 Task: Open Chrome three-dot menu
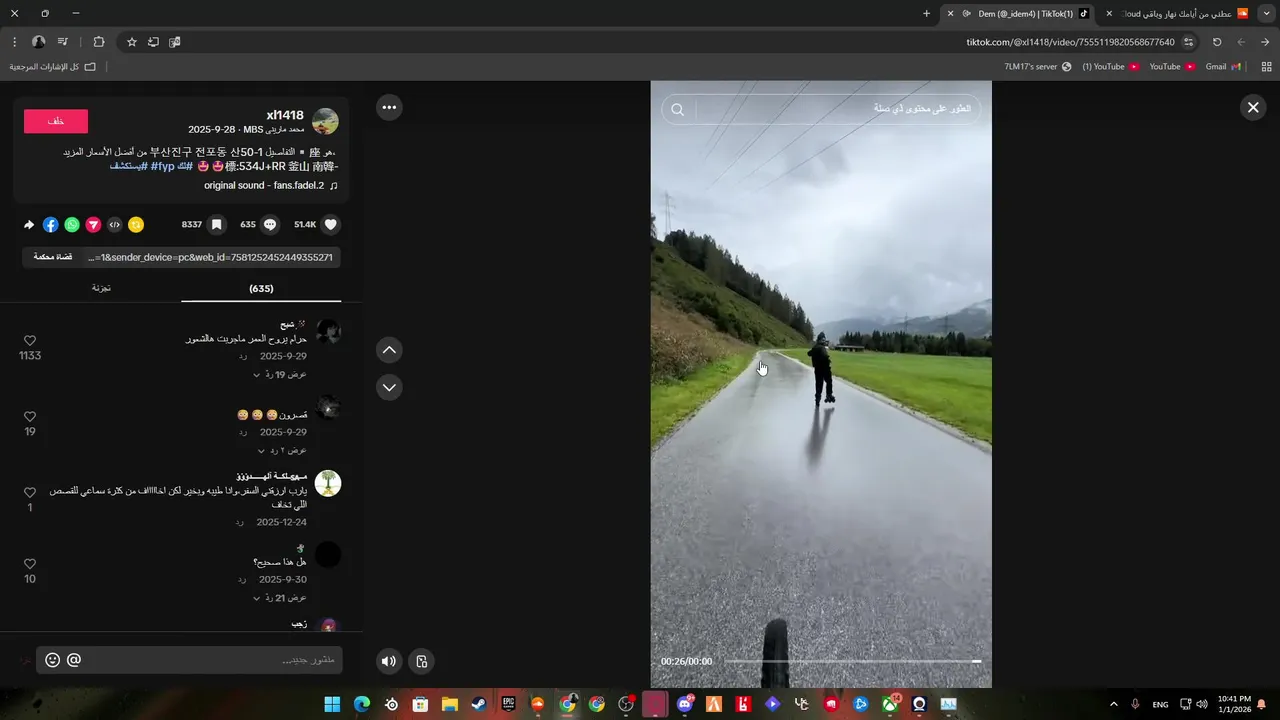pyautogui.click(x=14, y=42)
